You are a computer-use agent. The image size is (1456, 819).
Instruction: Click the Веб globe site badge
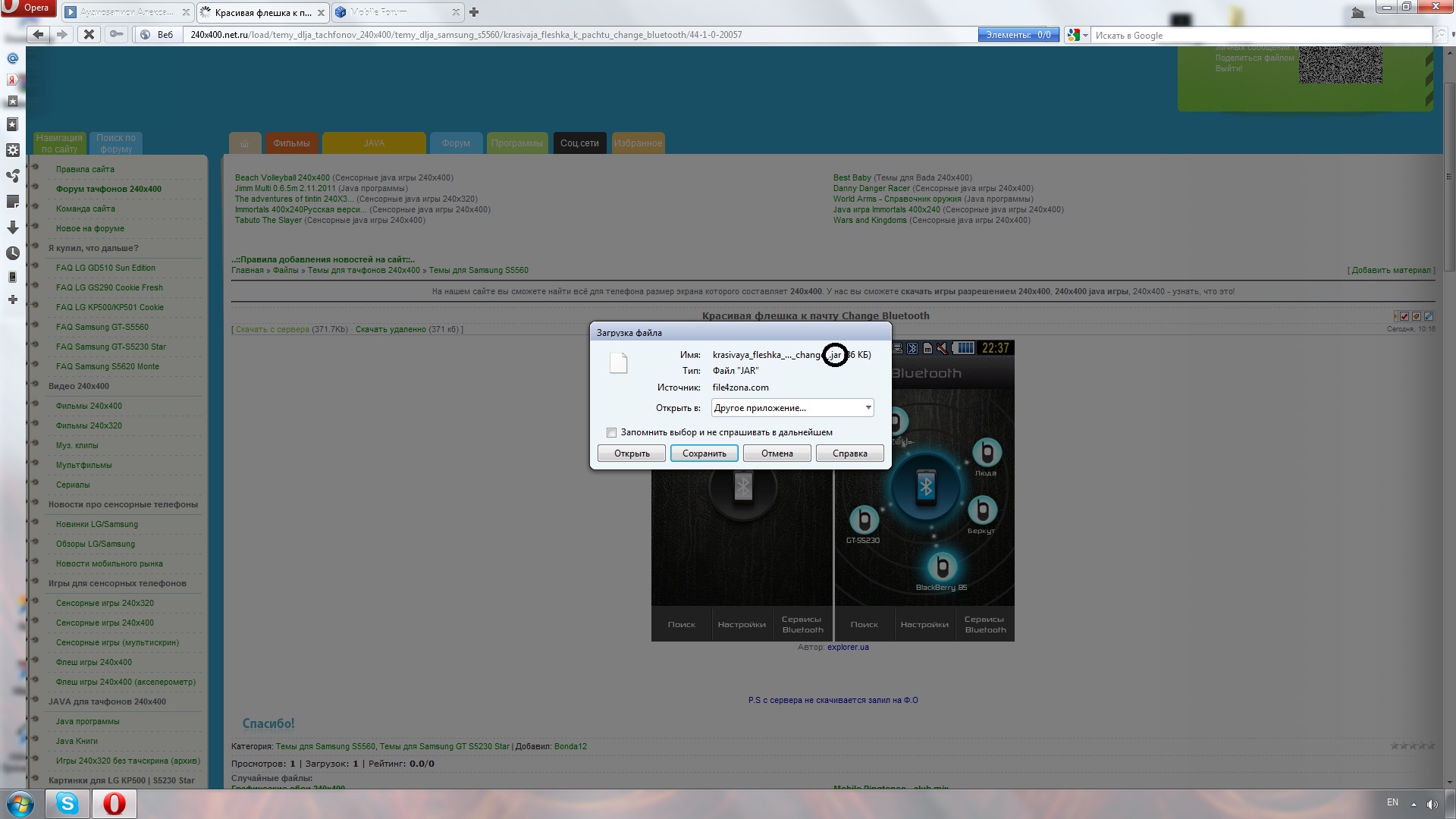point(157,35)
